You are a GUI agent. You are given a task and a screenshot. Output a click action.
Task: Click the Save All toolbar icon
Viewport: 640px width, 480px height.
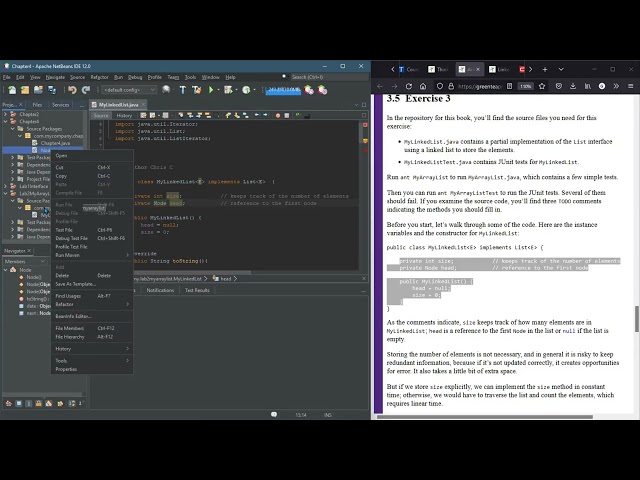[52, 90]
